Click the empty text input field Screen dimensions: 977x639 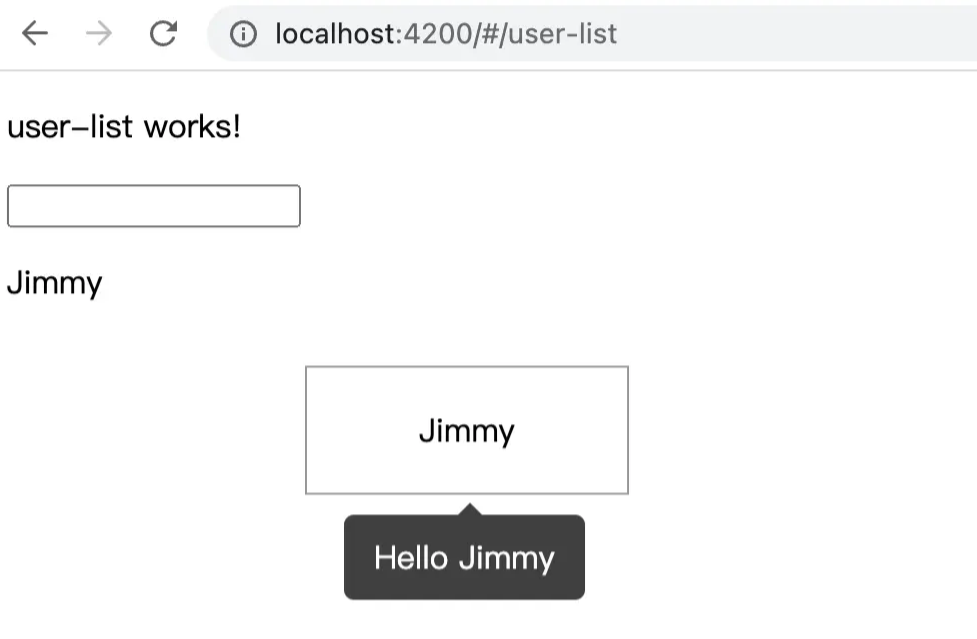coord(154,206)
